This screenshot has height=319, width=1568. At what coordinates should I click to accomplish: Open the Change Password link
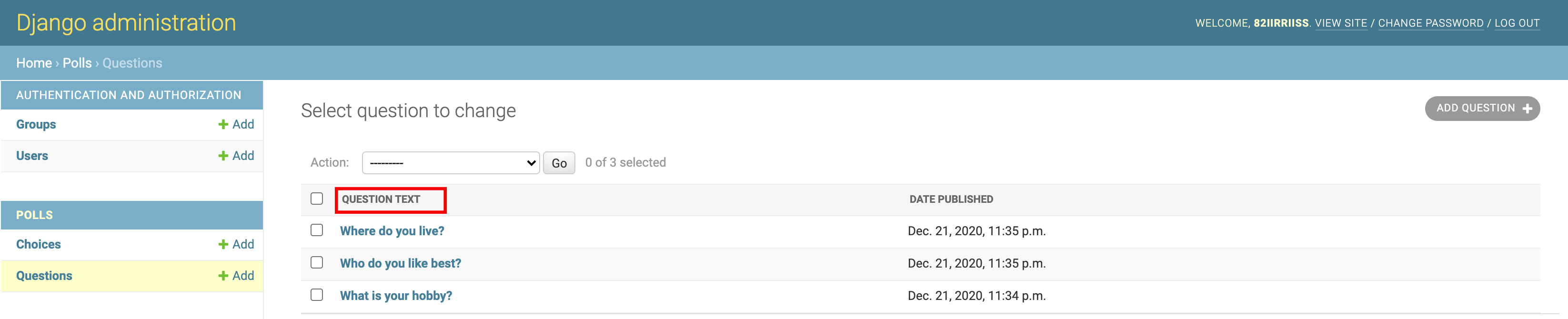coord(1430,23)
